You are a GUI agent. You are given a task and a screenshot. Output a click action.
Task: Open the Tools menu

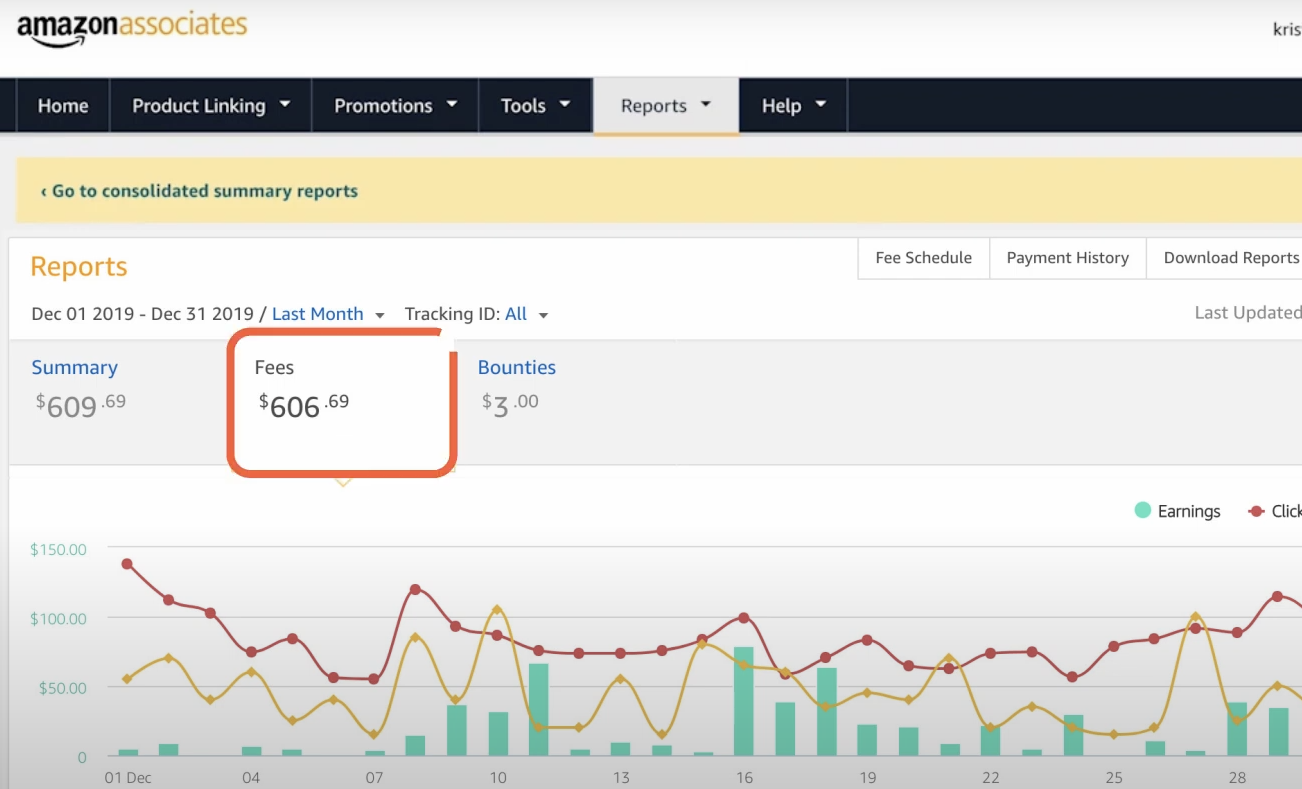535,106
